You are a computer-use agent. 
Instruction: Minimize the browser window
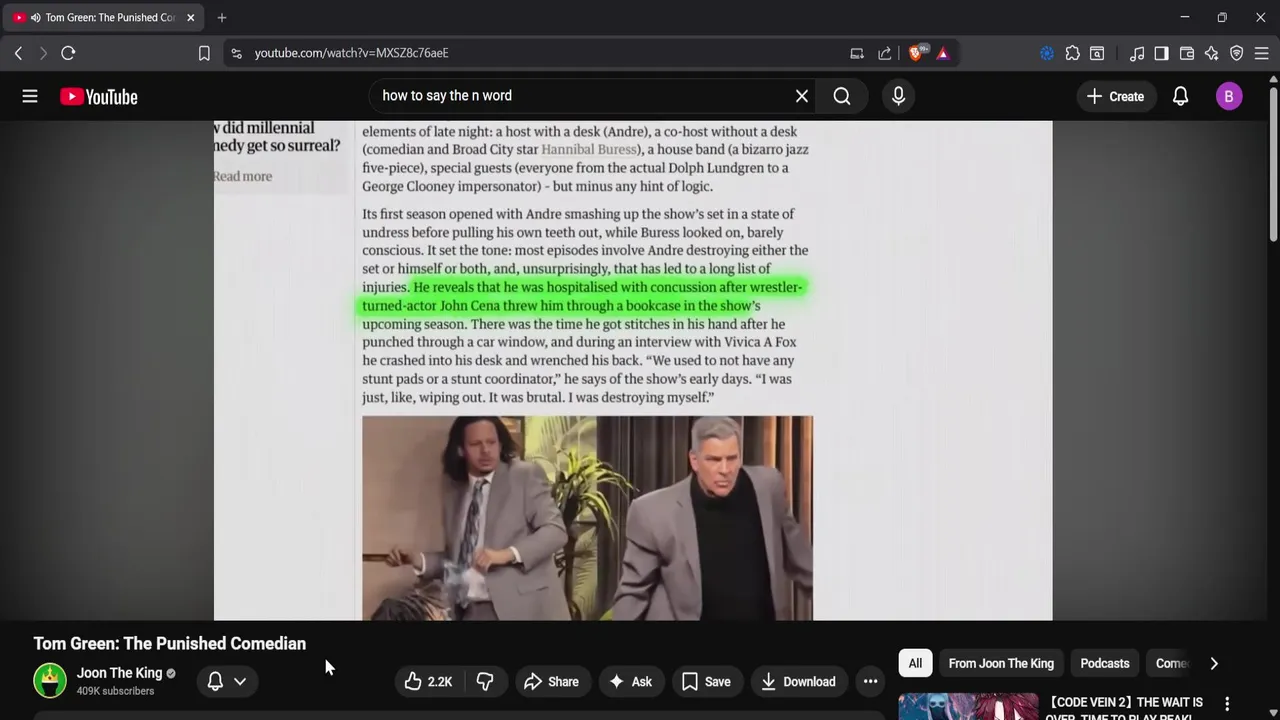1184,17
